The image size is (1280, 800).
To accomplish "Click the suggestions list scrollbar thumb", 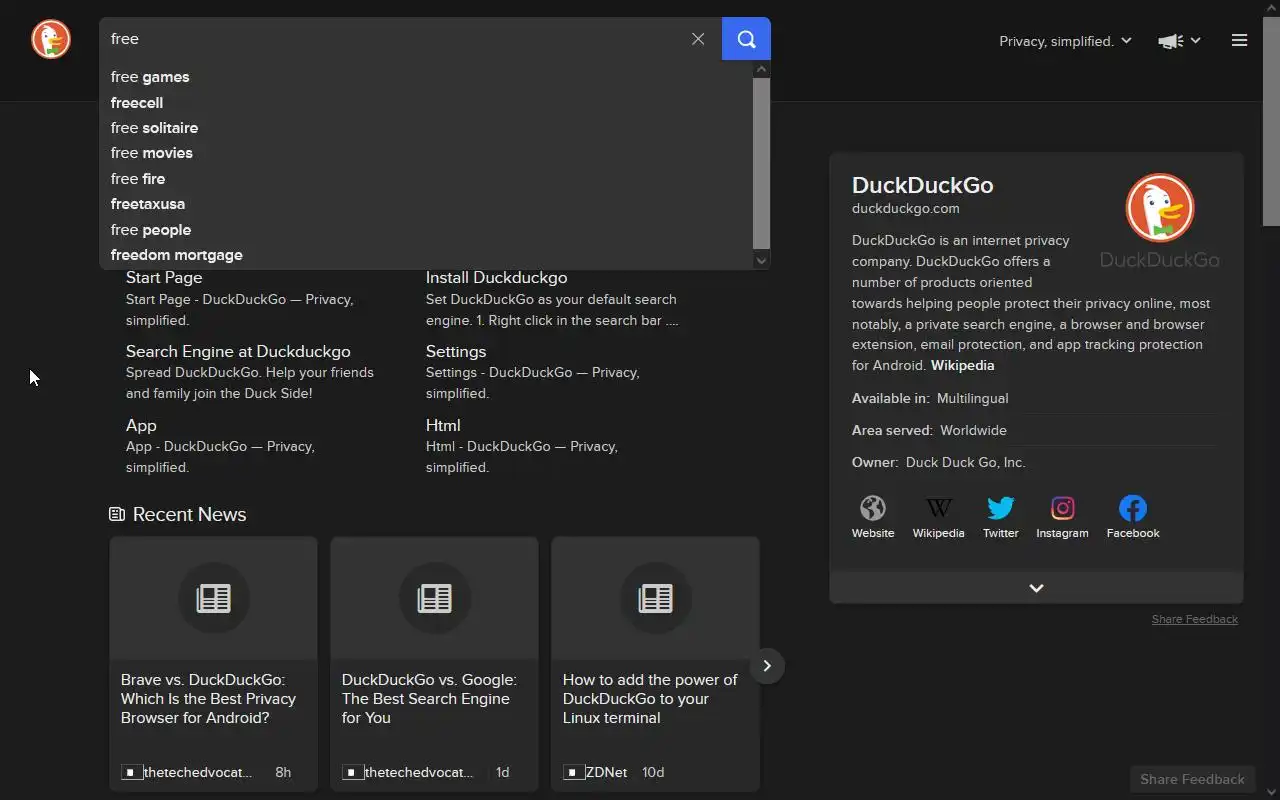I will (762, 163).
